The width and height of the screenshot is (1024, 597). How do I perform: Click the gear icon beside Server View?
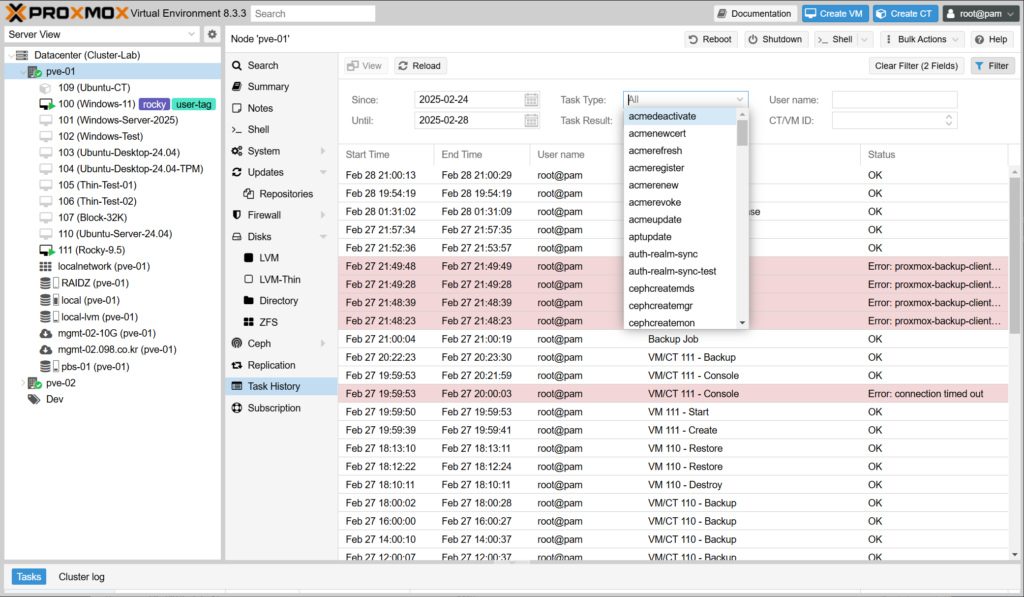[x=212, y=34]
